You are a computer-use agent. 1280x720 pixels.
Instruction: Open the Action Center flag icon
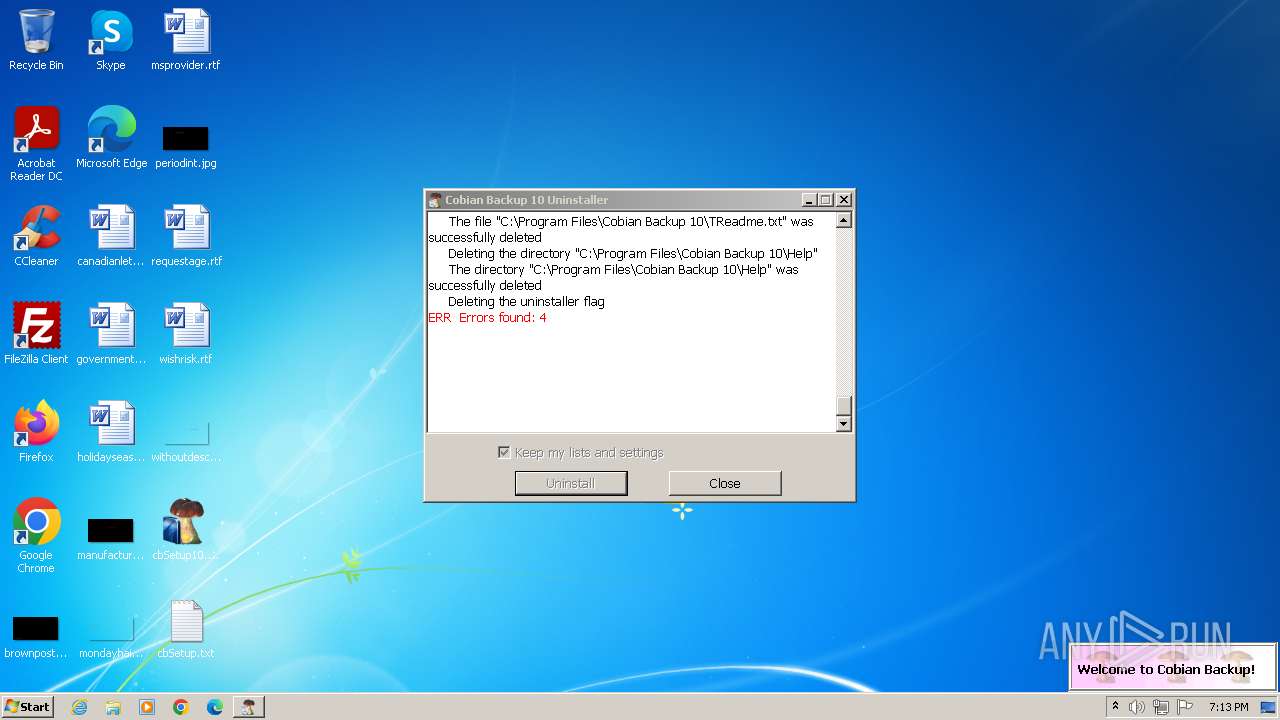1185,707
